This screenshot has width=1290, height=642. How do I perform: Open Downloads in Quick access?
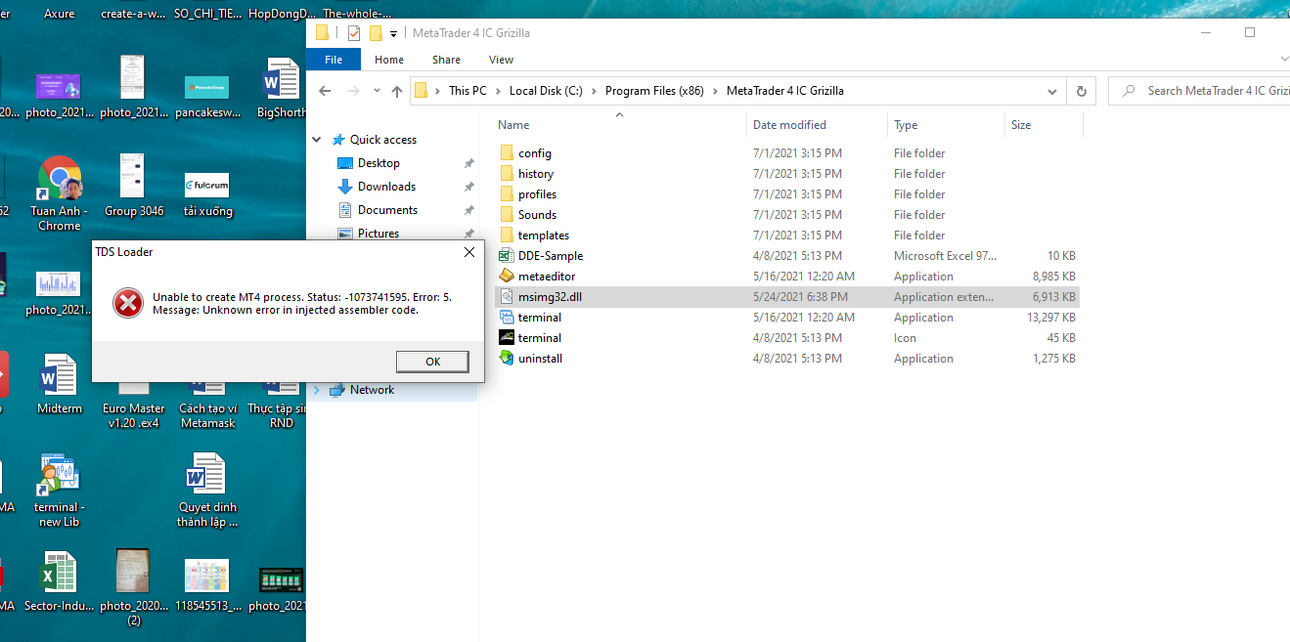click(x=386, y=186)
